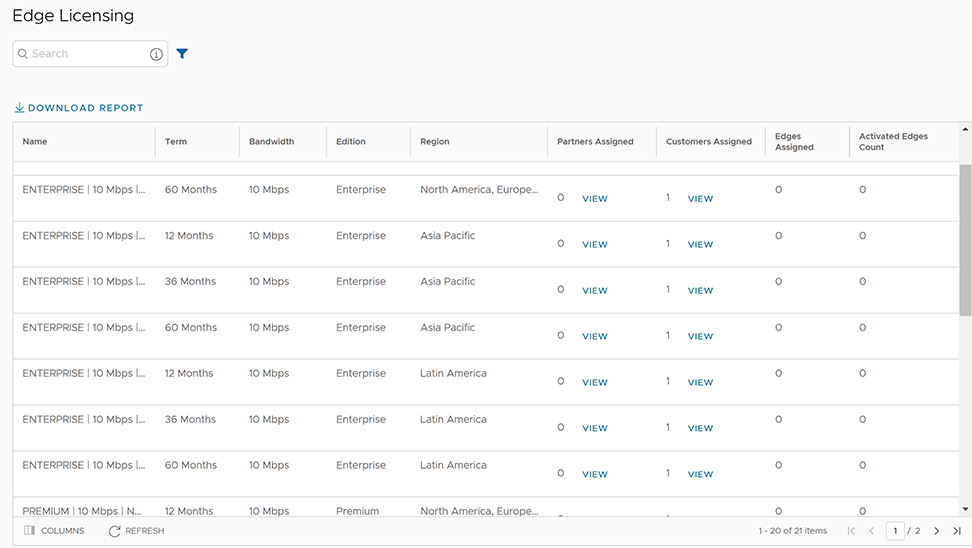Jump to the first page icon
This screenshot has height=548, width=972.
click(851, 531)
